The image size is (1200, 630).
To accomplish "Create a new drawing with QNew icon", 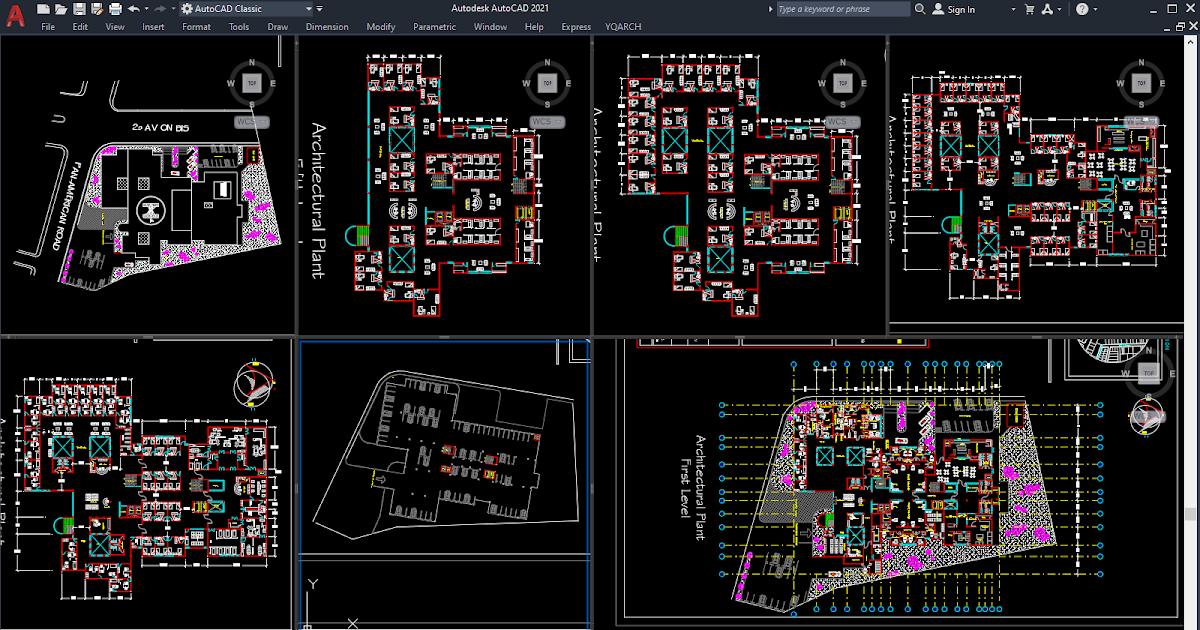I will [42, 8].
